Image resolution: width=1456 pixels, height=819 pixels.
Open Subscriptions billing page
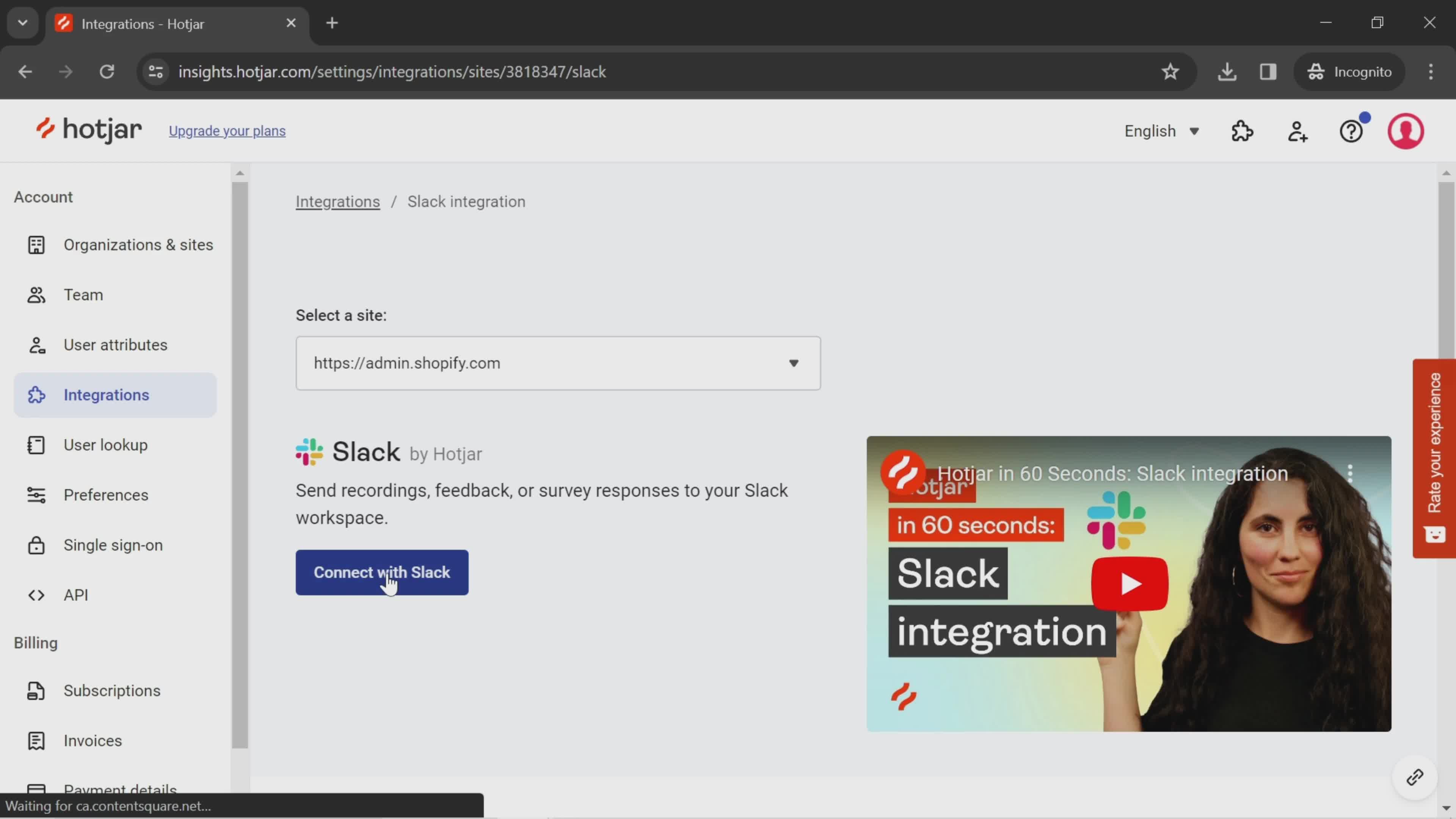tap(112, 690)
